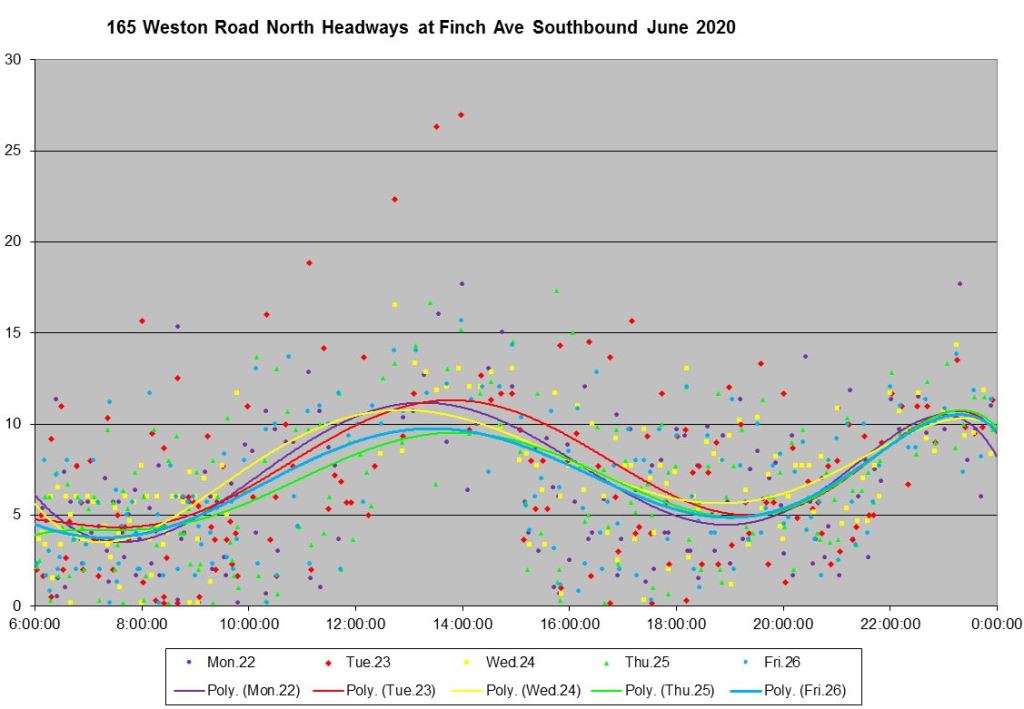Click the Mon.22 purple dot legend marker
The height and width of the screenshot is (709, 1024).
pos(190,662)
